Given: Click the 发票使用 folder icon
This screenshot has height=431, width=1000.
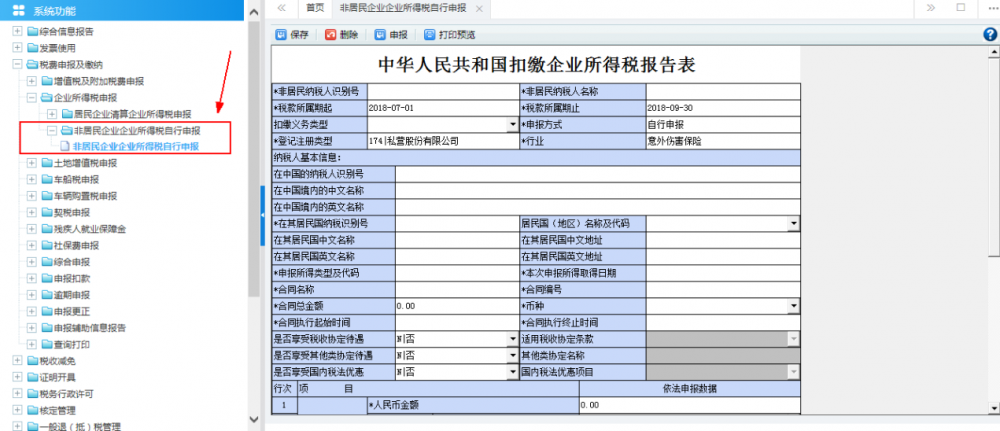Looking at the screenshot, I should tap(33, 48).
